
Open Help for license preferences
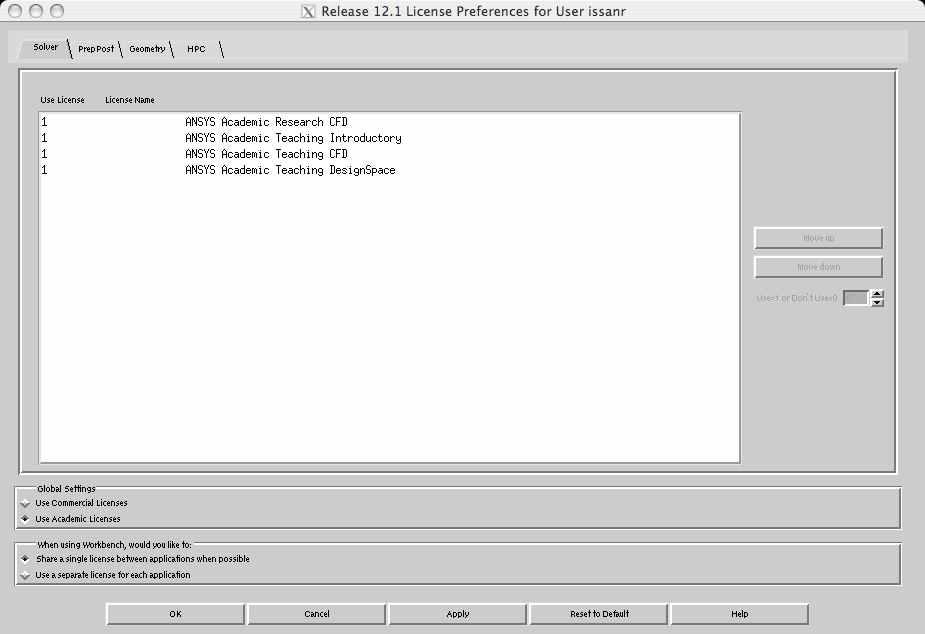(740, 614)
